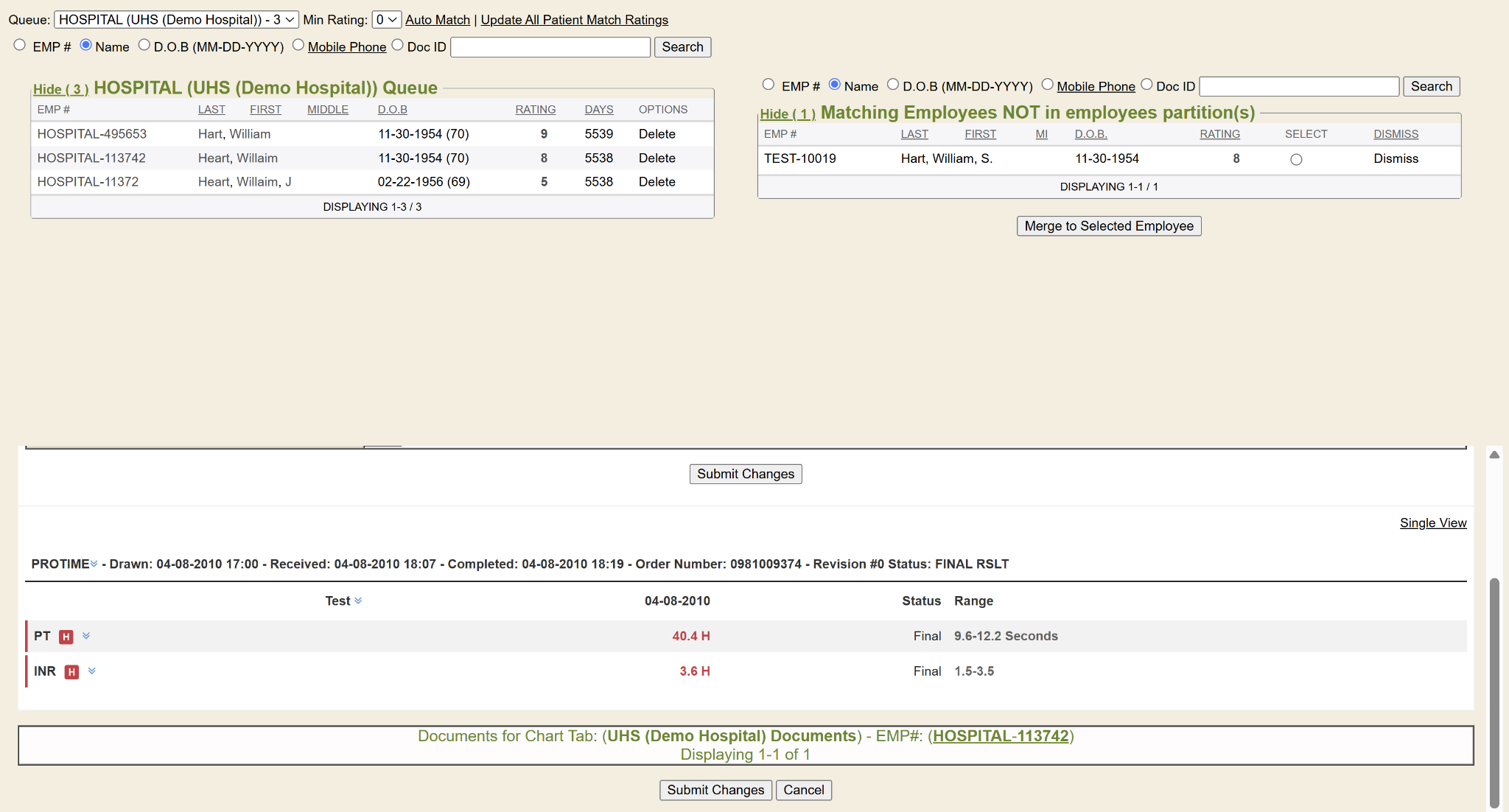This screenshot has height=812, width=1509.
Task: Sort queue by DAYS column header
Action: (x=598, y=110)
